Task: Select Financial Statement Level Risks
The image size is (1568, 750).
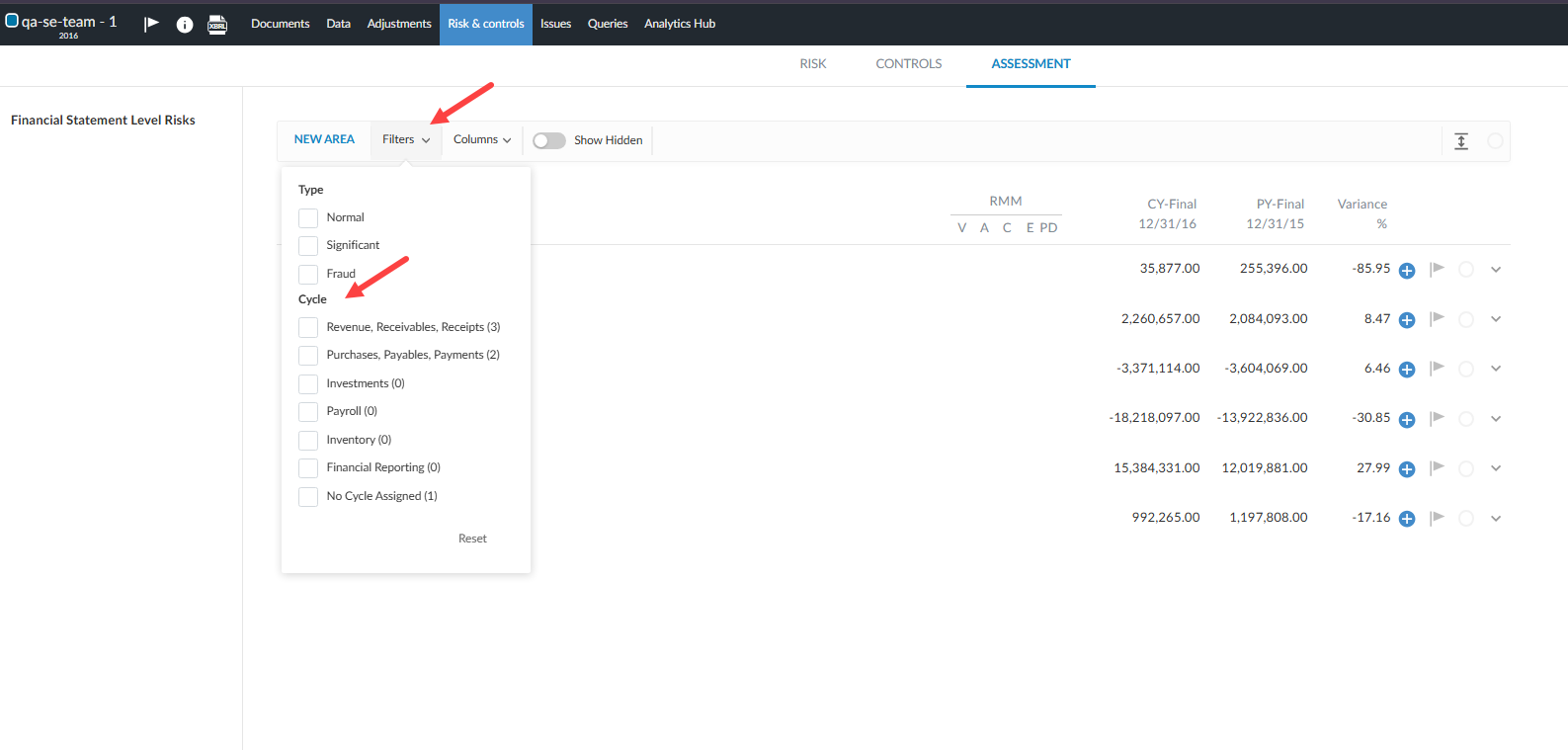Action: [103, 121]
